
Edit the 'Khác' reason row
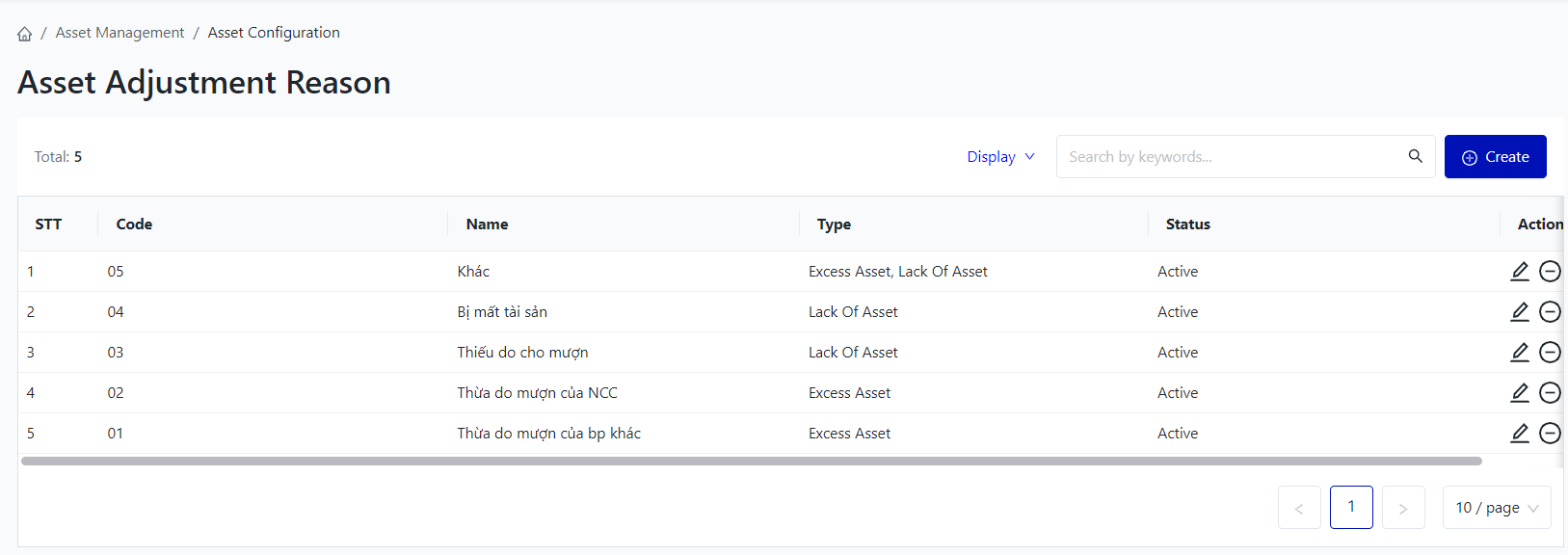1520,272
